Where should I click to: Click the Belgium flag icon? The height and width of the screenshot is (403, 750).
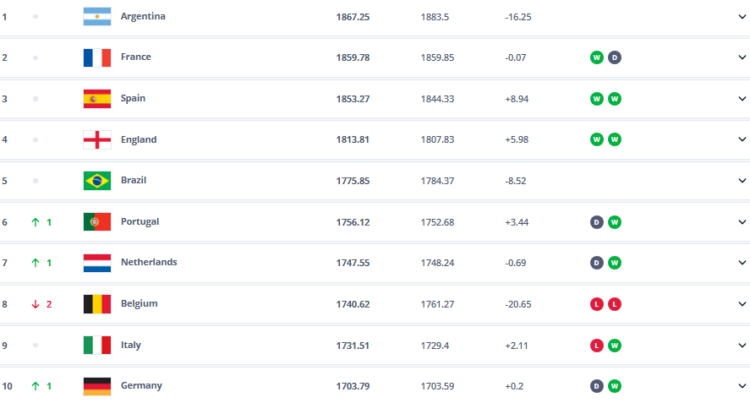97,304
